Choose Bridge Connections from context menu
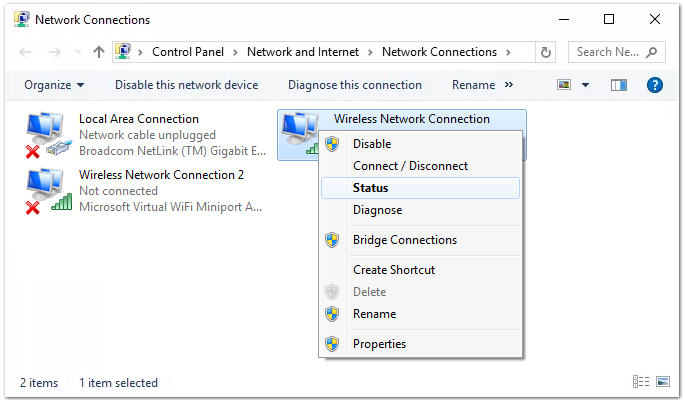This screenshot has height=400, width=685. pos(404,240)
